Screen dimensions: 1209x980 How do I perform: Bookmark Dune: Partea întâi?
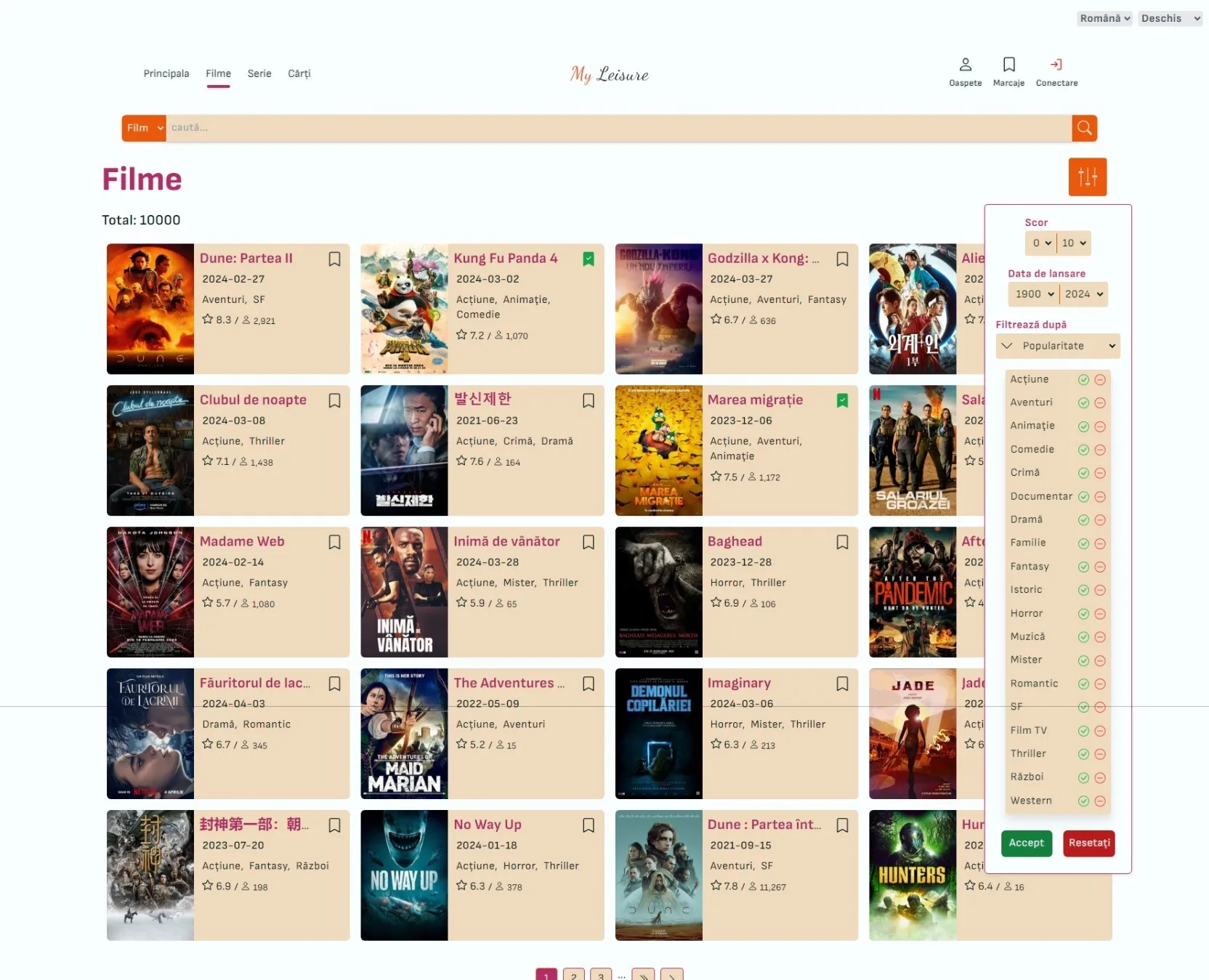(x=842, y=825)
